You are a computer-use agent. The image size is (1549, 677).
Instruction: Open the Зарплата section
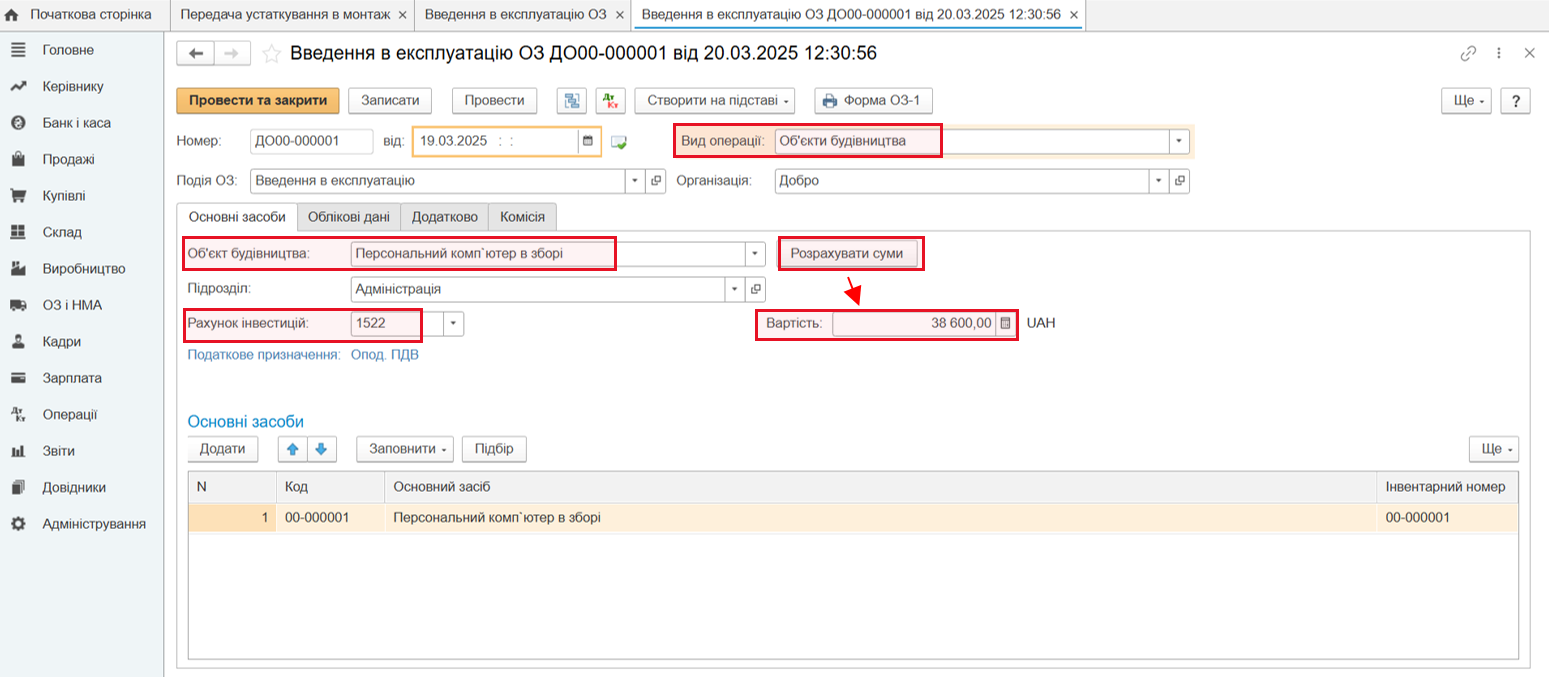(72, 378)
